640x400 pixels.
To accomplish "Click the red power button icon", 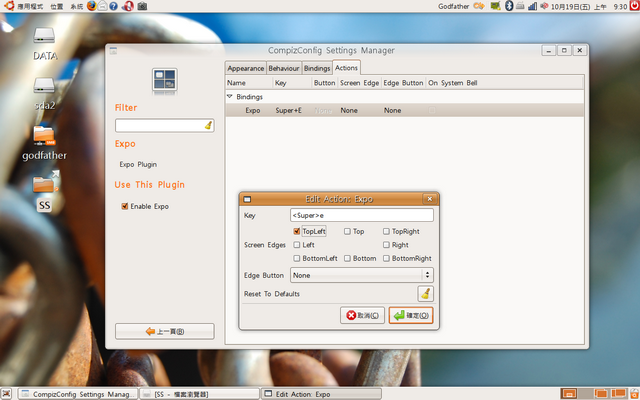I will [x=634, y=6].
